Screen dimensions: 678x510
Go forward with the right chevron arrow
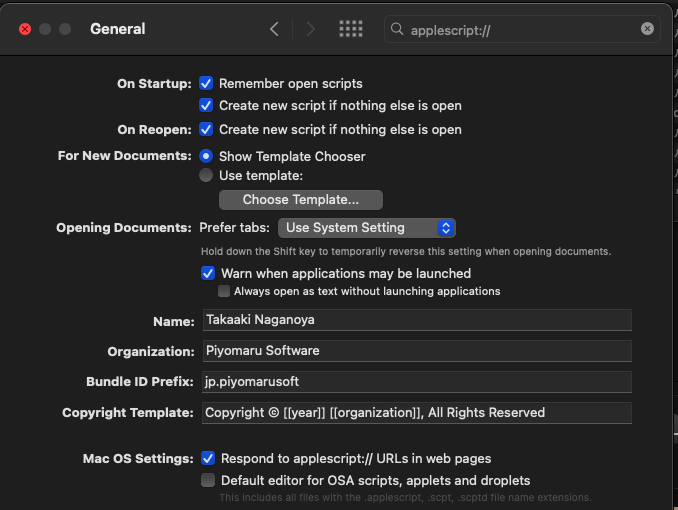point(310,29)
